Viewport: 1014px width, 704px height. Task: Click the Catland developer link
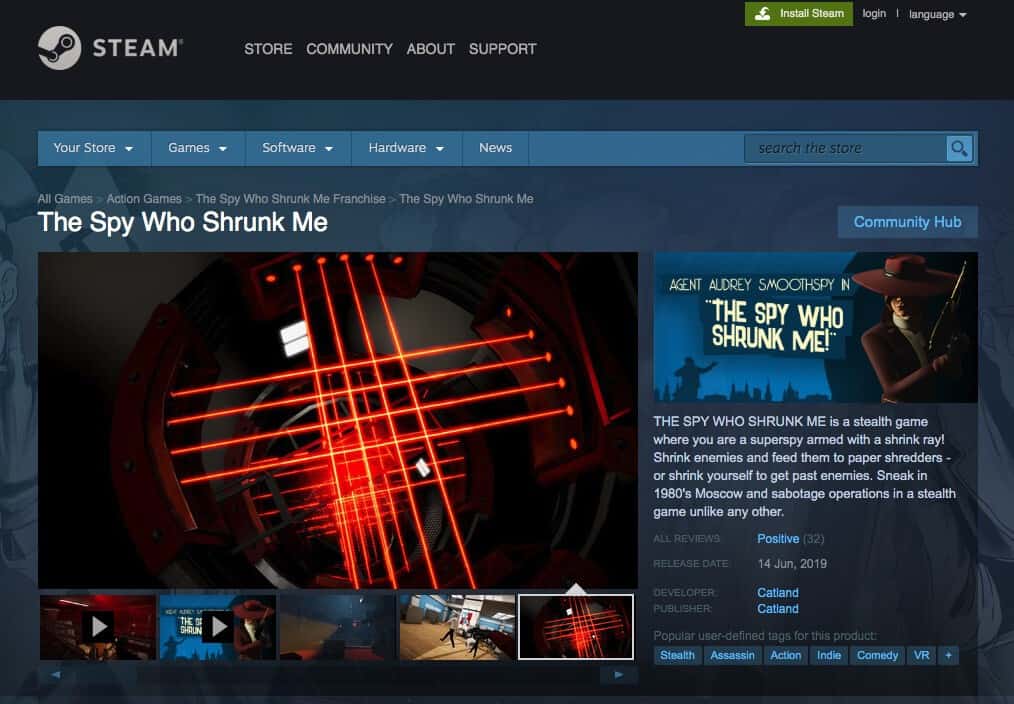coord(778,592)
